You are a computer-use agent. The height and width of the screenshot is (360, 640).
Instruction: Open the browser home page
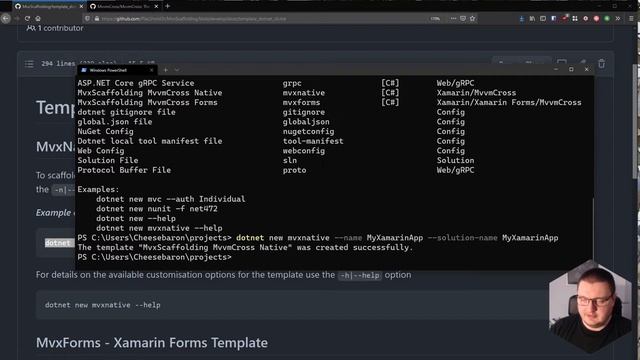click(38, 18)
